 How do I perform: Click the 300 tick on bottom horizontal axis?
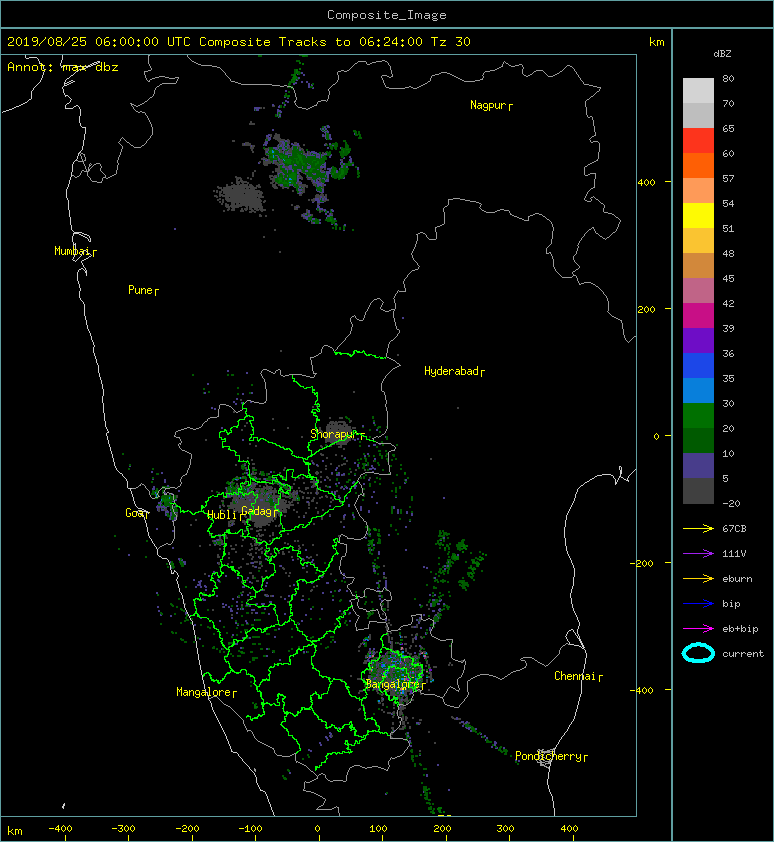(505, 829)
